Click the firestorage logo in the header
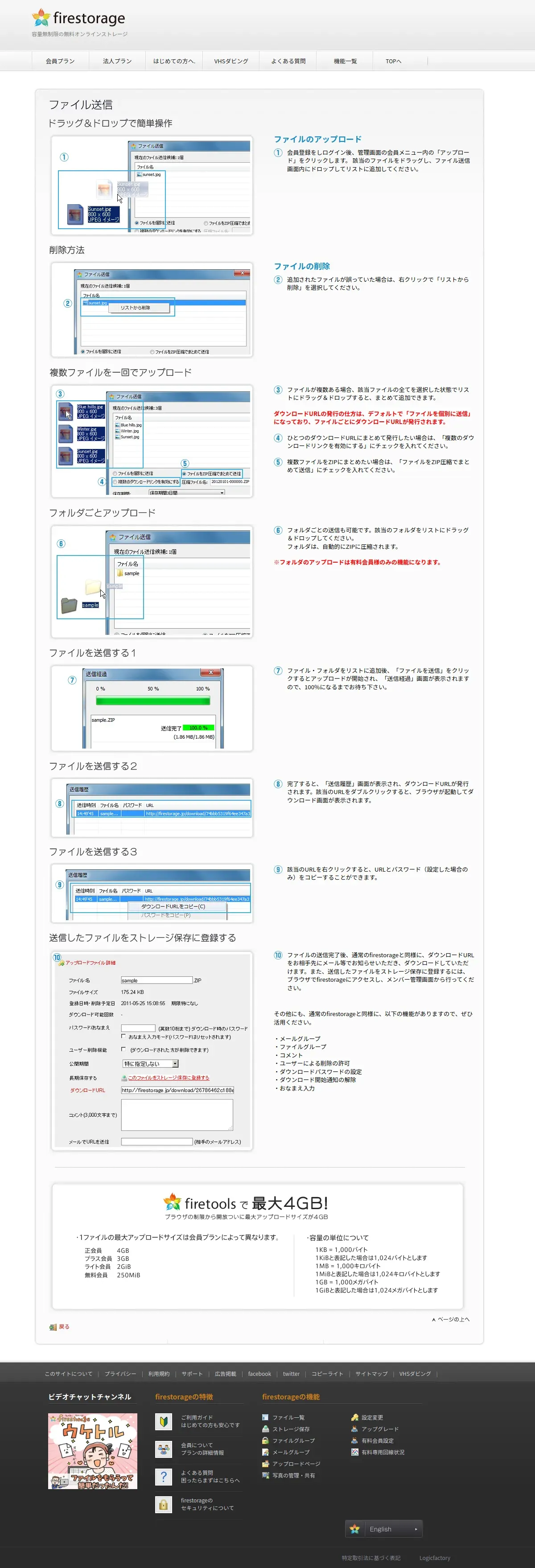535x1568 pixels. pyautogui.click(x=78, y=18)
